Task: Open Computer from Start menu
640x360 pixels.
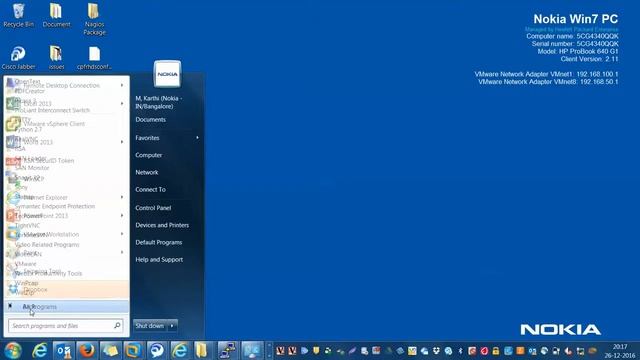Action: tap(149, 155)
